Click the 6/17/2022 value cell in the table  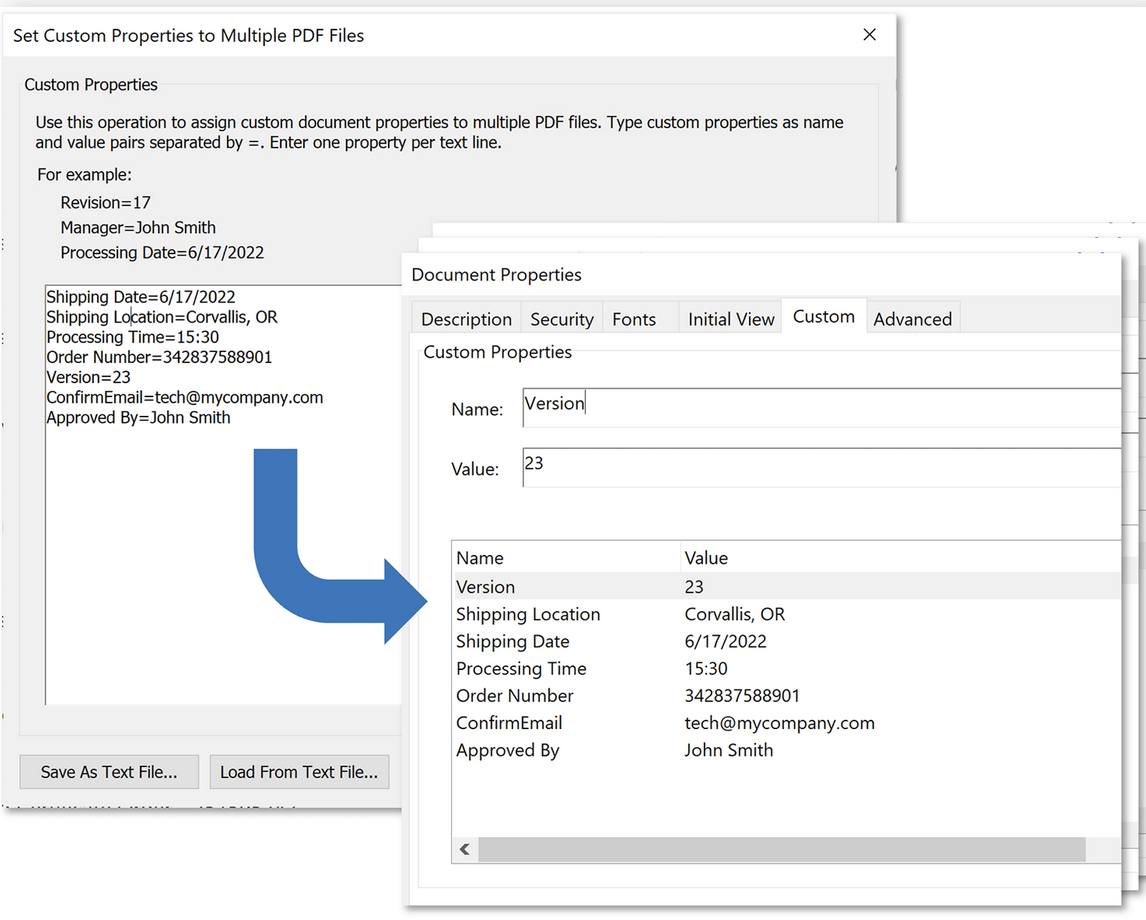pyautogui.click(x=725, y=641)
